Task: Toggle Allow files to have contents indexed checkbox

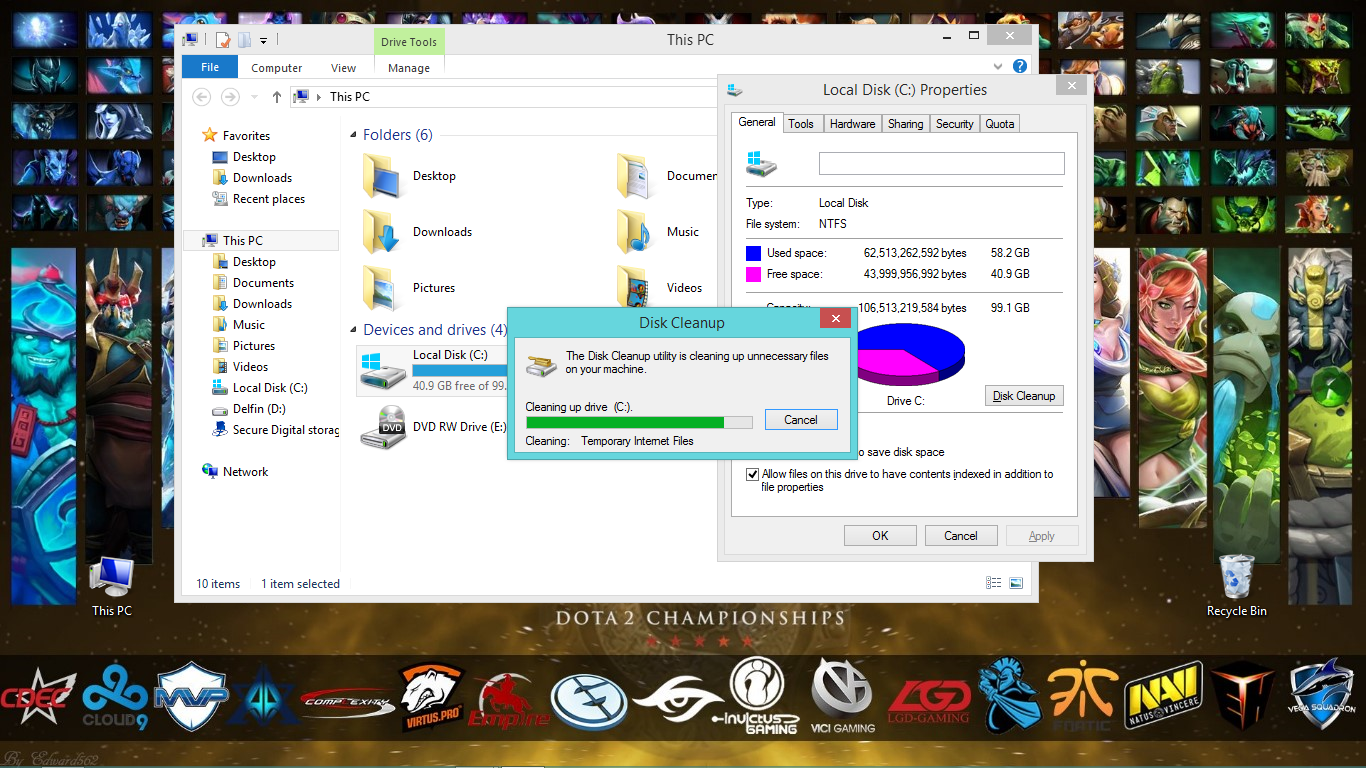Action: [752, 475]
